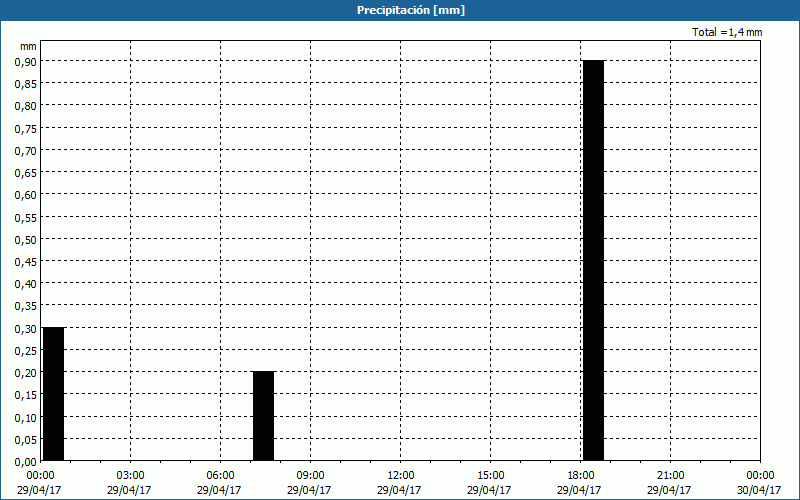
Task: Click the 0,00 y-axis origin label
Action: pos(26,462)
